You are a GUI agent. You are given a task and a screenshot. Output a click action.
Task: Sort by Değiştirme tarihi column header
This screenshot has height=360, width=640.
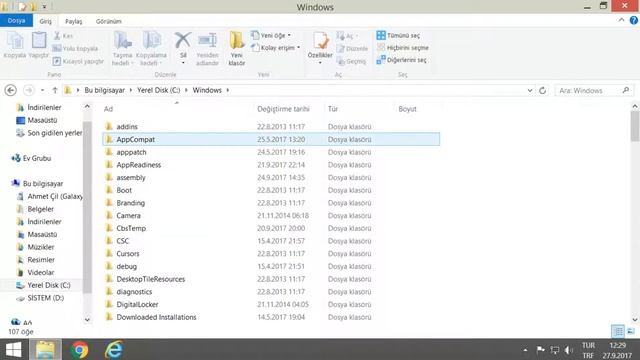click(283, 109)
